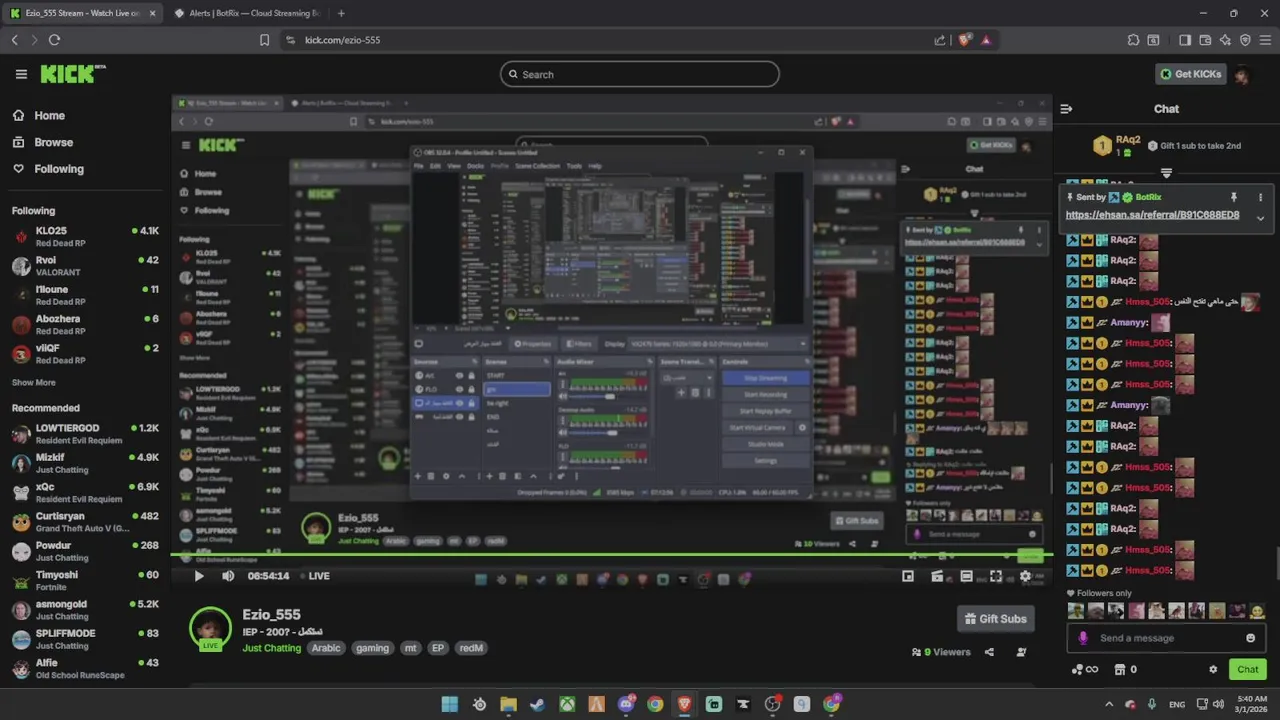This screenshot has height=720, width=1280.
Task: Open Brave Wallet icon
Action: coord(1205,40)
